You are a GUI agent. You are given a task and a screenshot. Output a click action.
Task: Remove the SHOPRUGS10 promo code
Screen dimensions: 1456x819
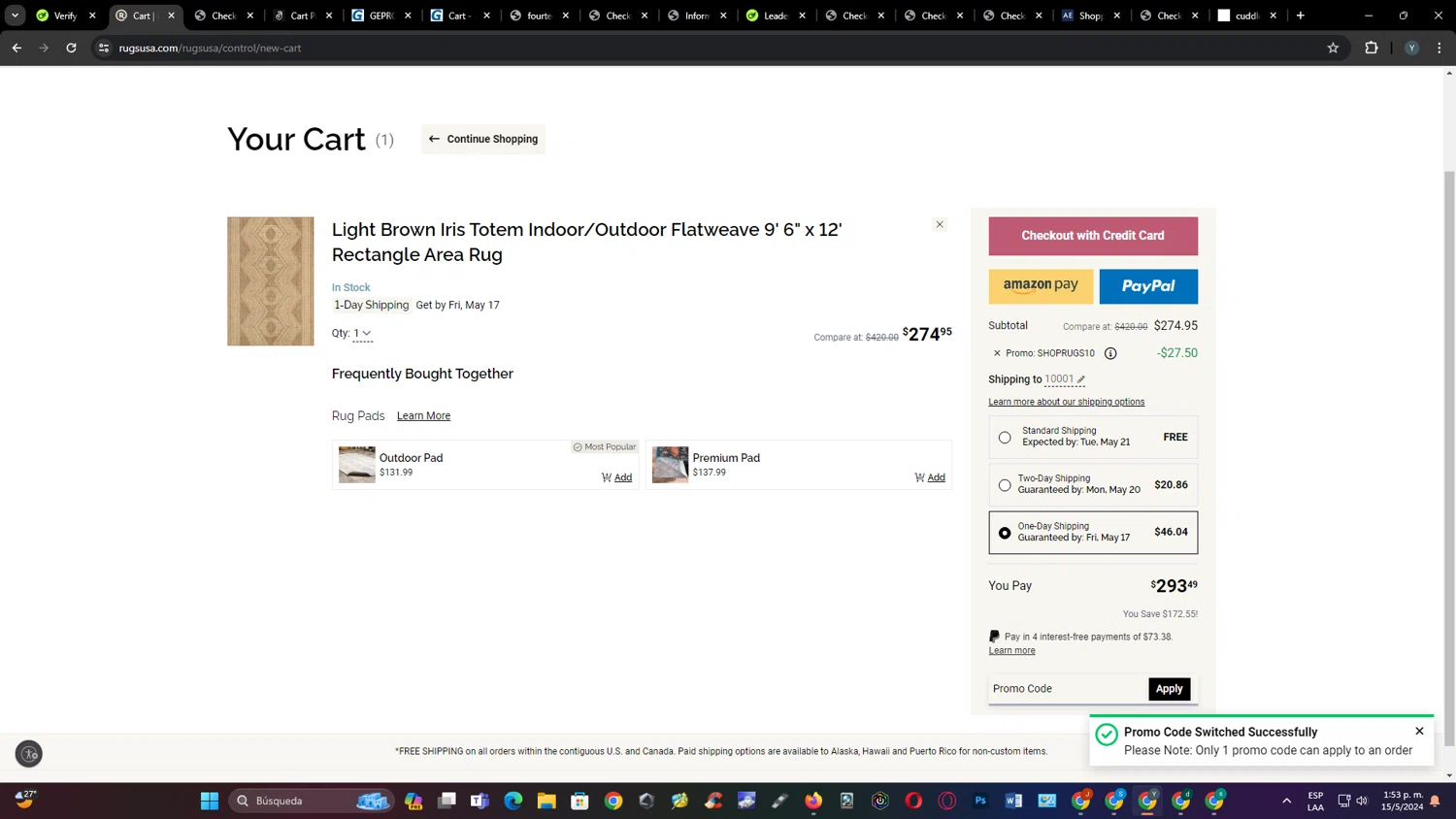tap(997, 353)
